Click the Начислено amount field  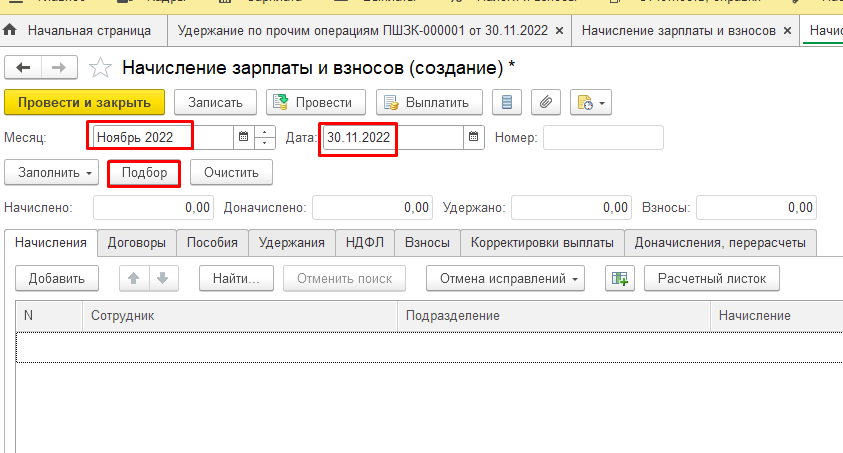153,207
